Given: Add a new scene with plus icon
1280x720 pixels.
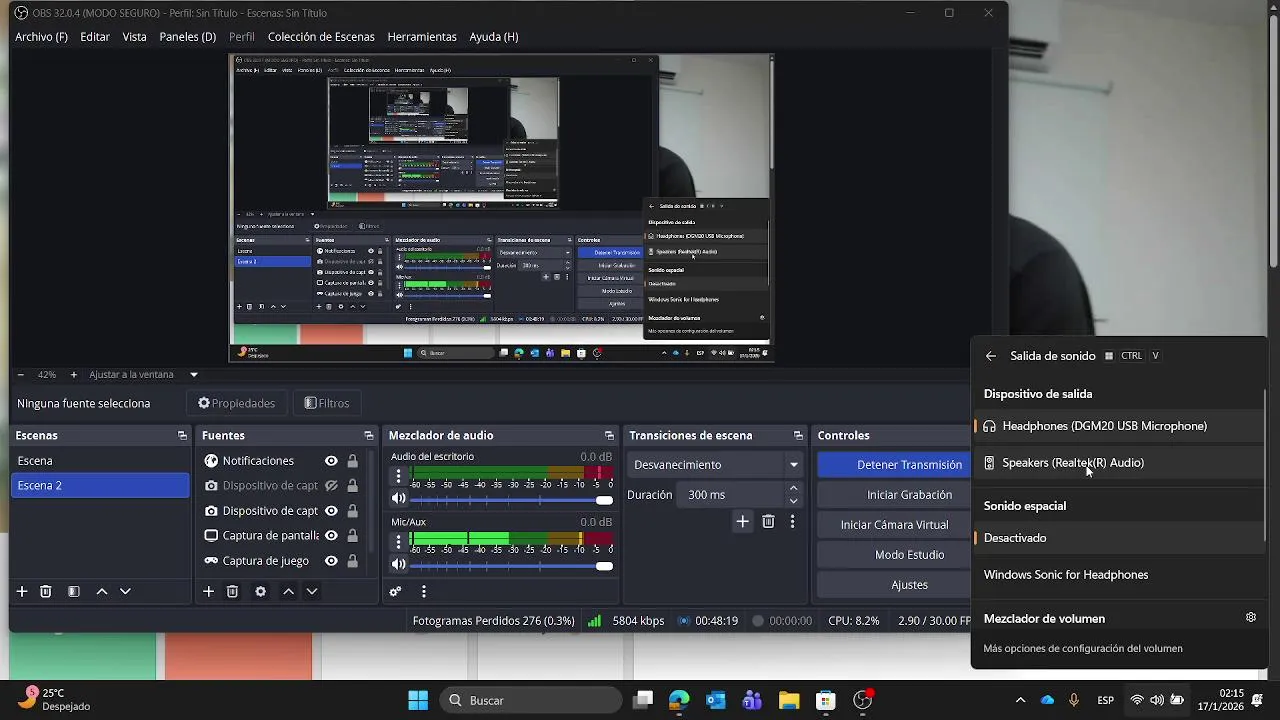Looking at the screenshot, I should pos(22,591).
